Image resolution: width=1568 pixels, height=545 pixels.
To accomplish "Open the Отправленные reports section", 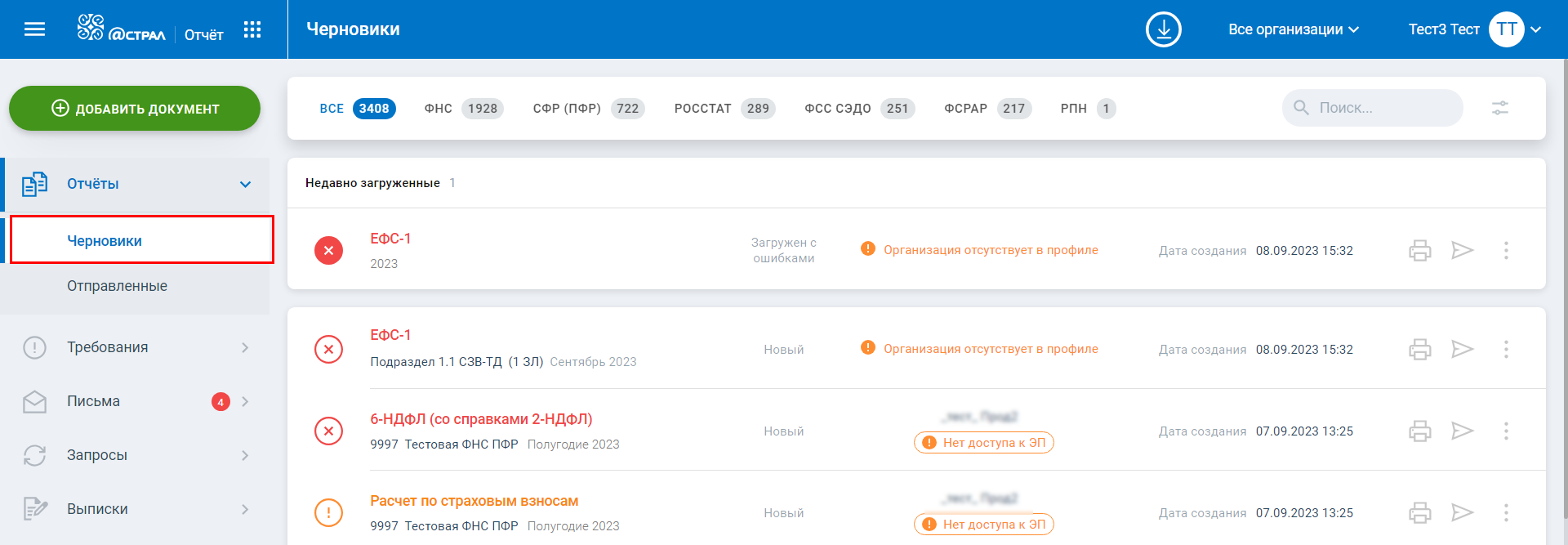I will tap(117, 286).
